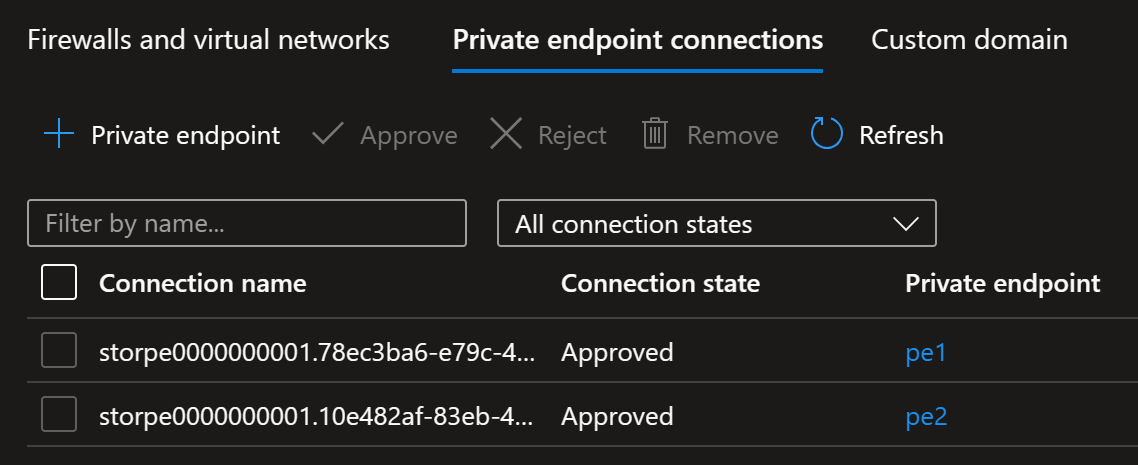Open the All connection states dropdown
1138x465 pixels.
[716, 223]
